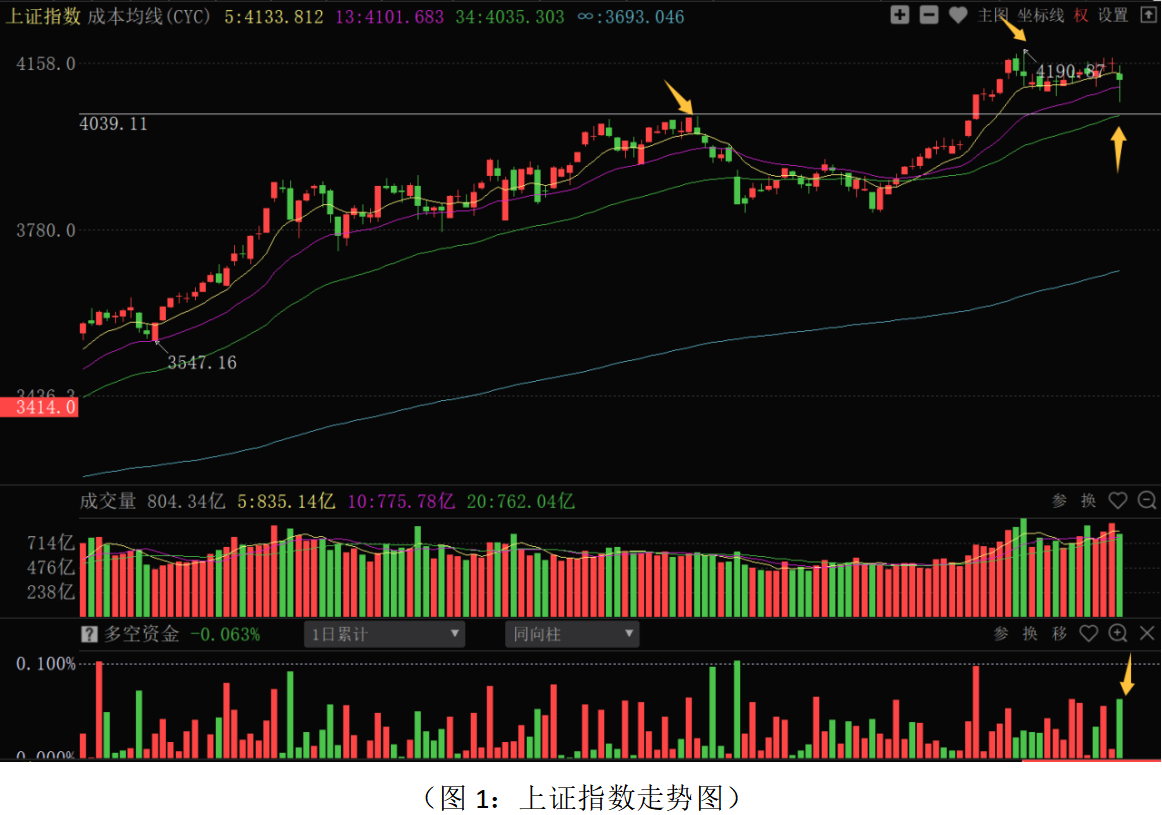This screenshot has width=1162, height=815.
Task: Click the minus zoom-out icon at chart top
Action: click(x=929, y=15)
